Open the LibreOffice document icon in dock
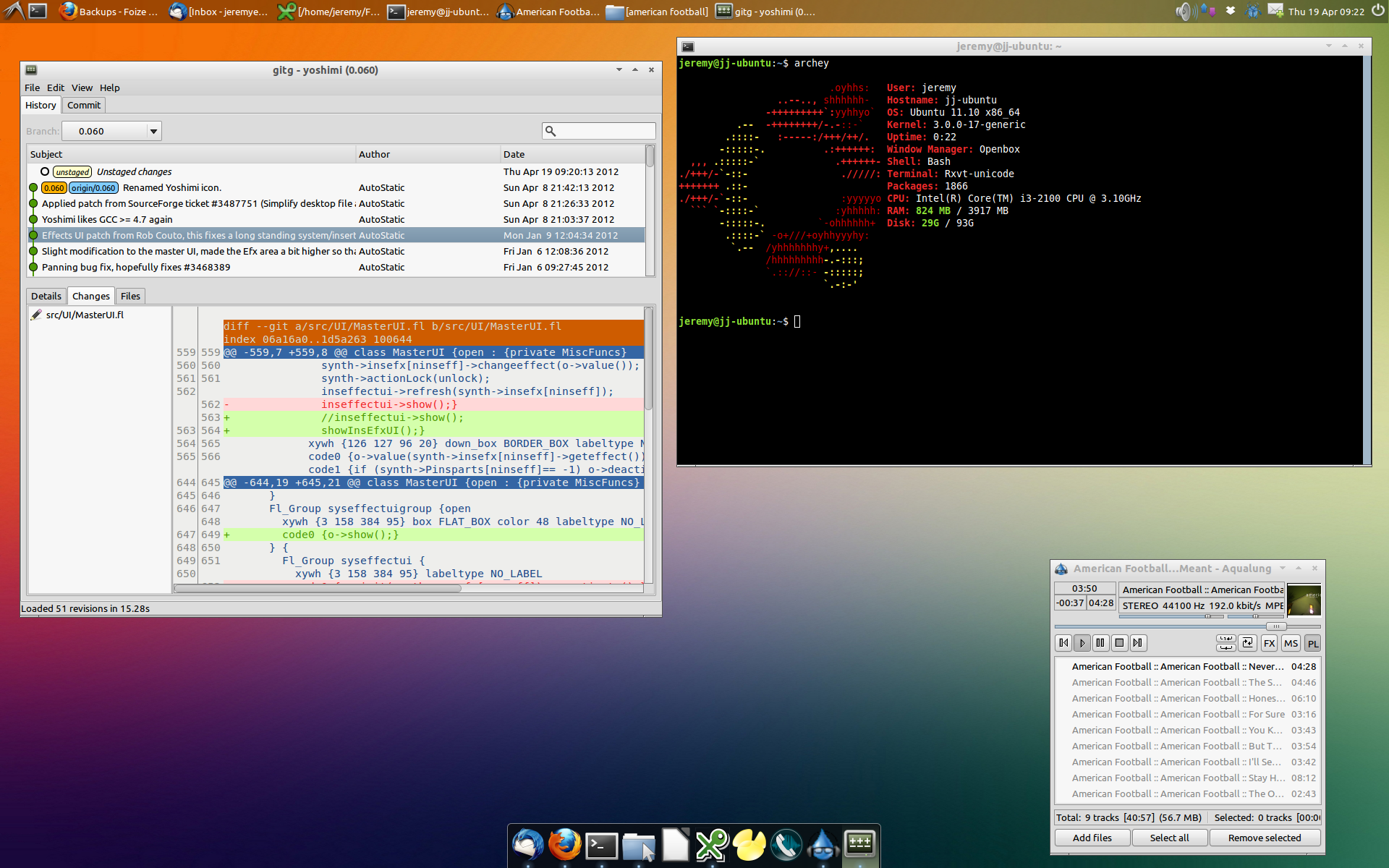Screen dimensions: 1389x868 pyautogui.click(x=676, y=844)
